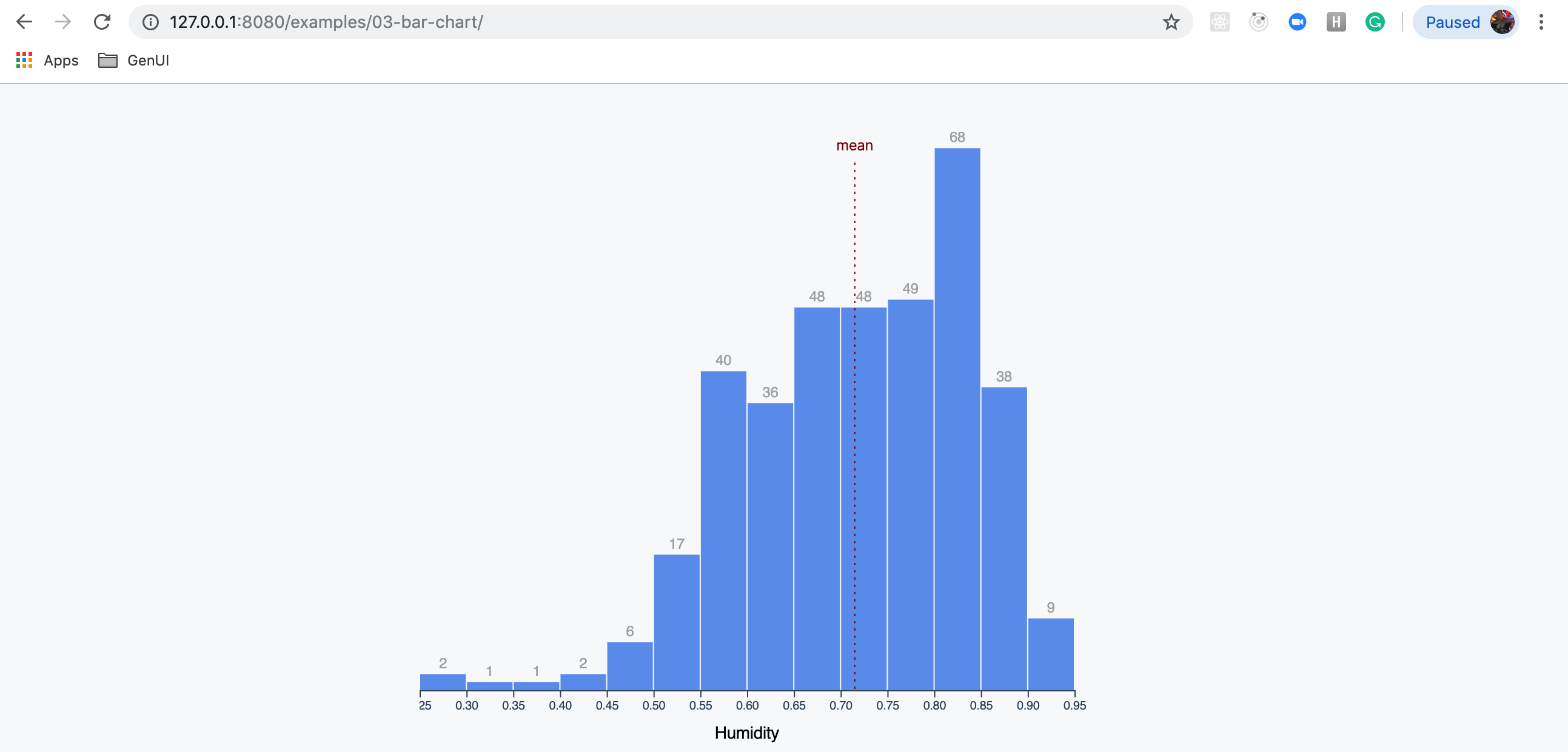
Task: Click the browser back arrow
Action: [x=24, y=22]
